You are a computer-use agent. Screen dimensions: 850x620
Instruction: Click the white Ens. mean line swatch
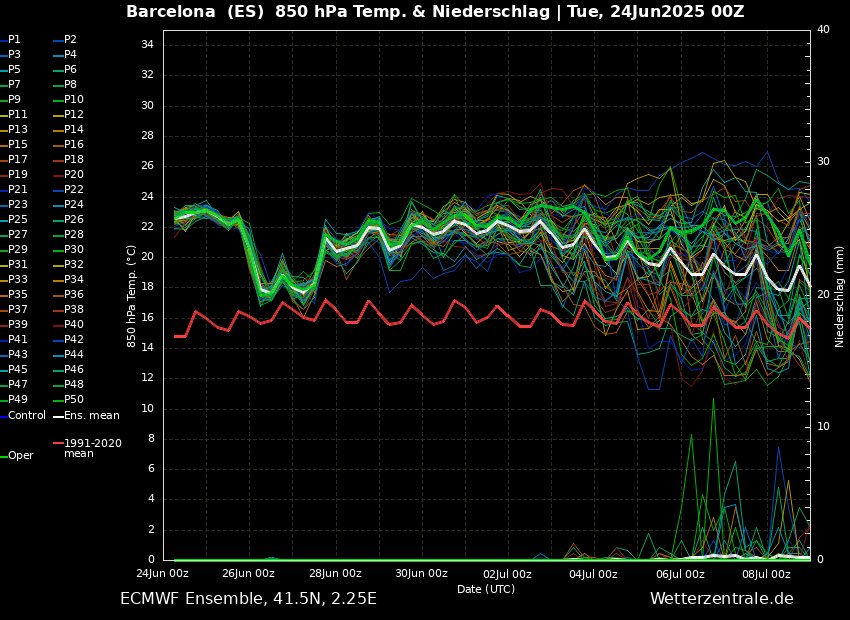coord(57,417)
